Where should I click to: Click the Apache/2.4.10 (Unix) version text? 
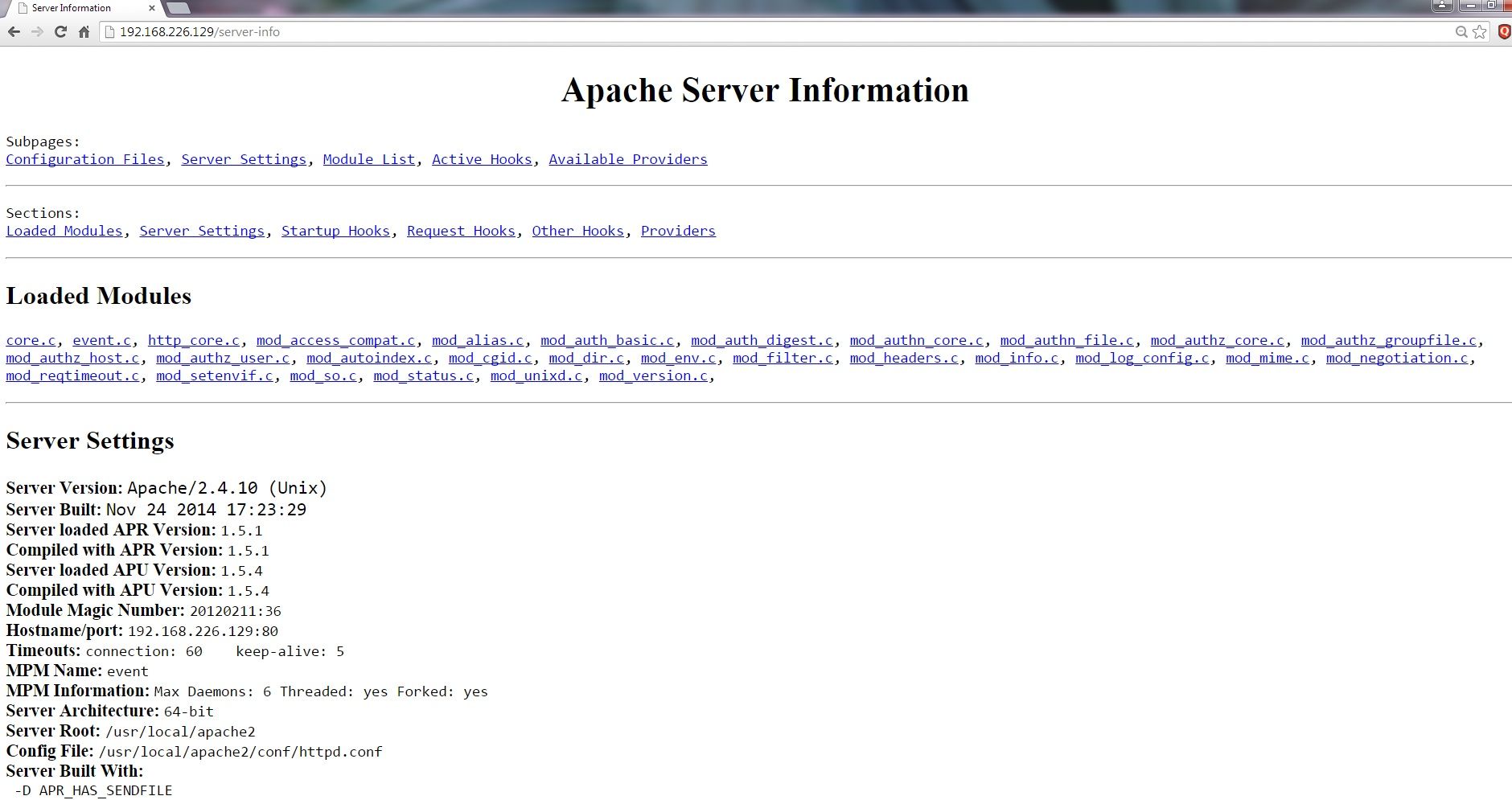point(228,488)
